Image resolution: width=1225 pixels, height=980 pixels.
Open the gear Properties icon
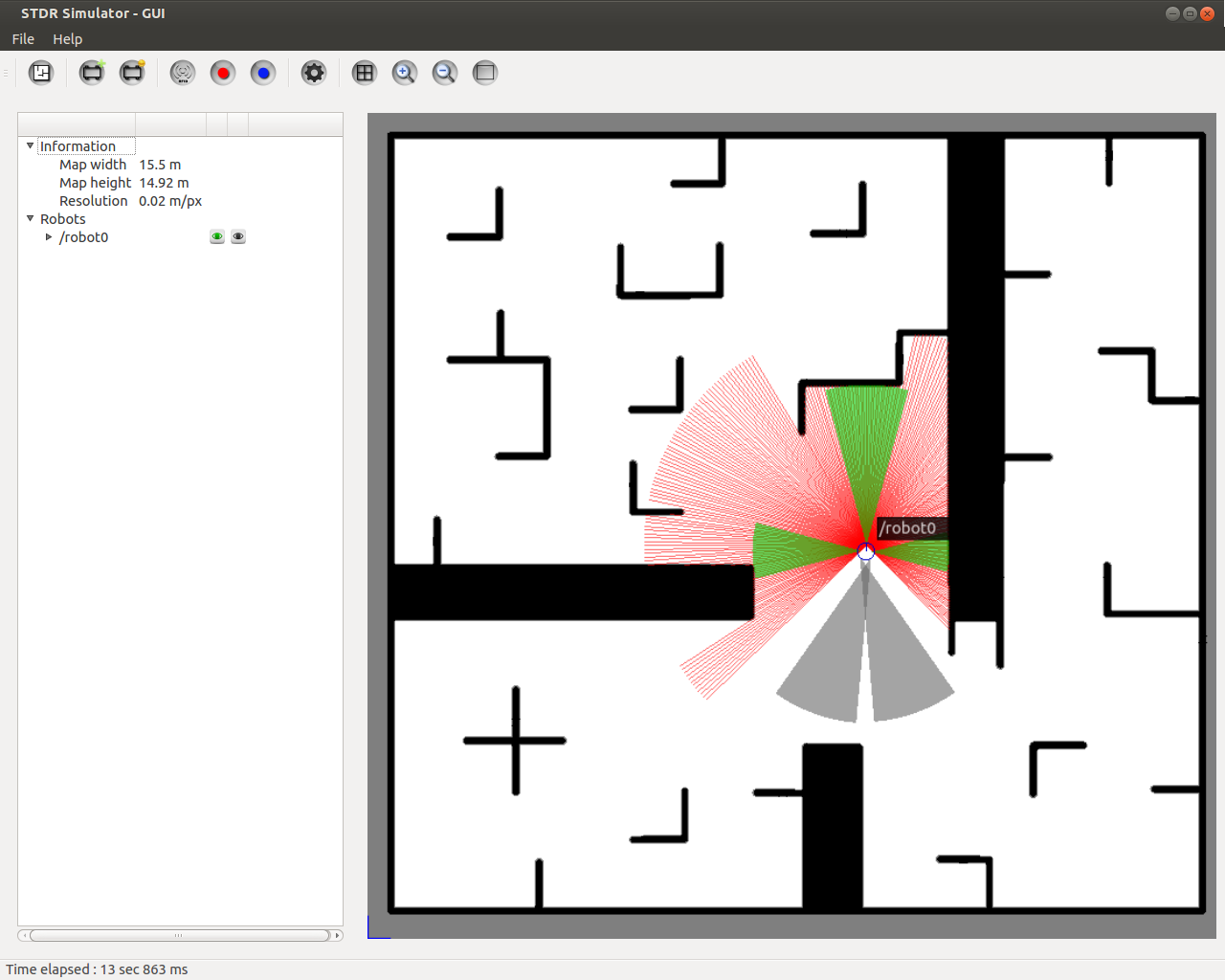coord(314,73)
